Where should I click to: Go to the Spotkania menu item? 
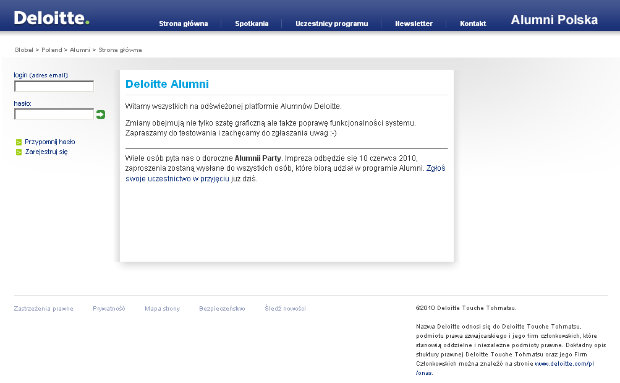251,24
